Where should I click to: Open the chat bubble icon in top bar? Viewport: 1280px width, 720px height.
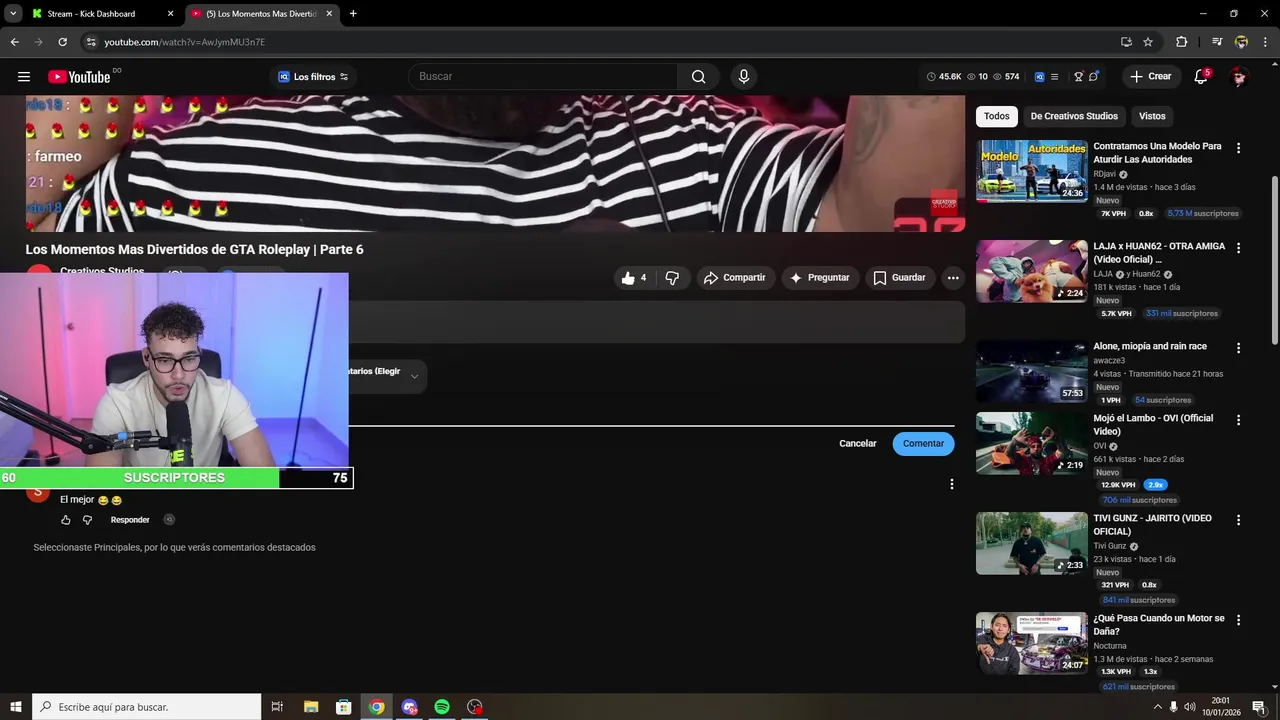pyautogui.click(x=1094, y=77)
